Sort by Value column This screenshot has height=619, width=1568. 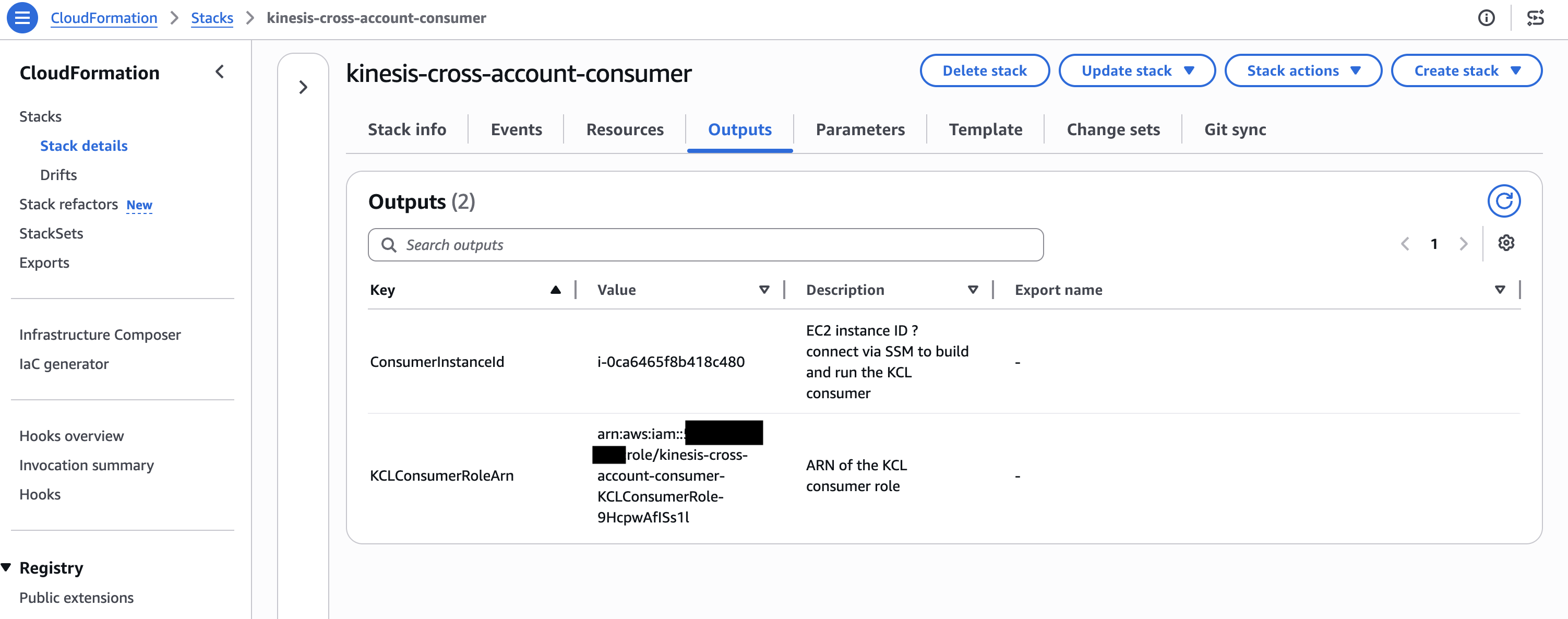click(x=764, y=290)
